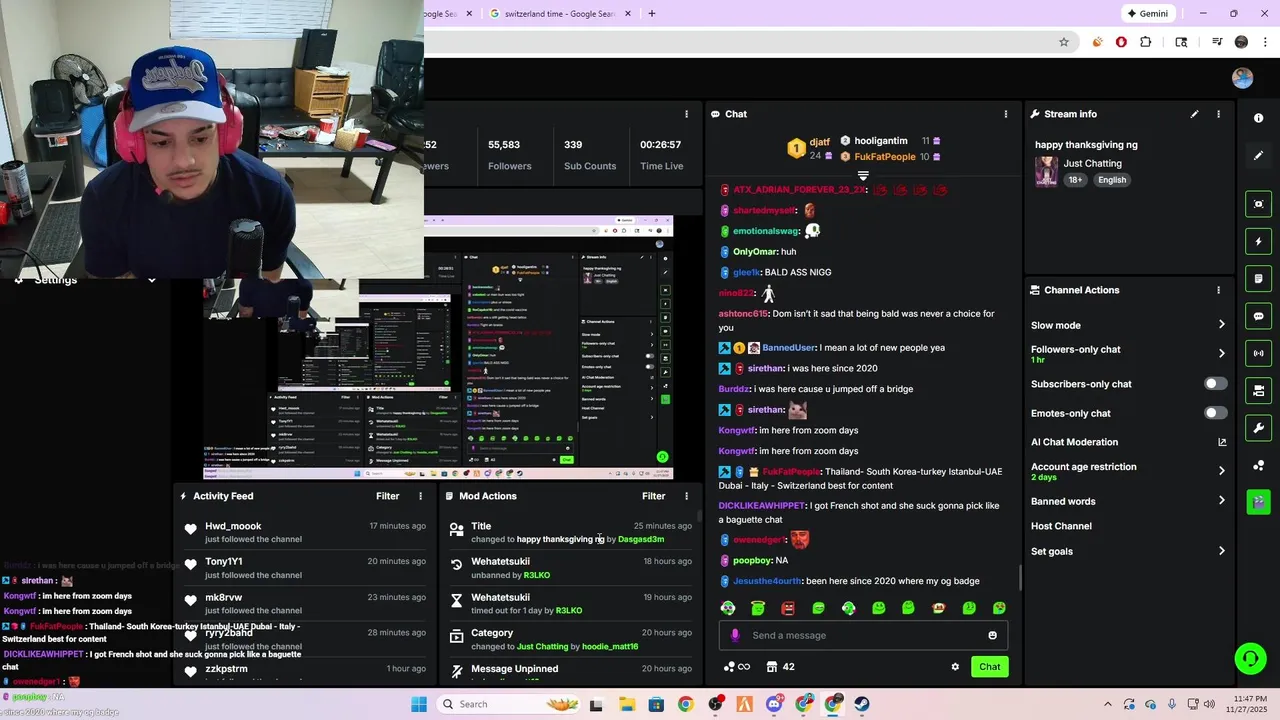
Task: Open Stream info three-dot menu
Action: pos(1218,114)
